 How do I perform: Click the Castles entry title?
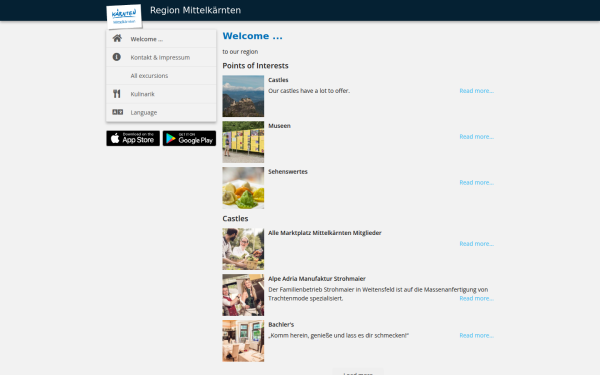(x=278, y=80)
